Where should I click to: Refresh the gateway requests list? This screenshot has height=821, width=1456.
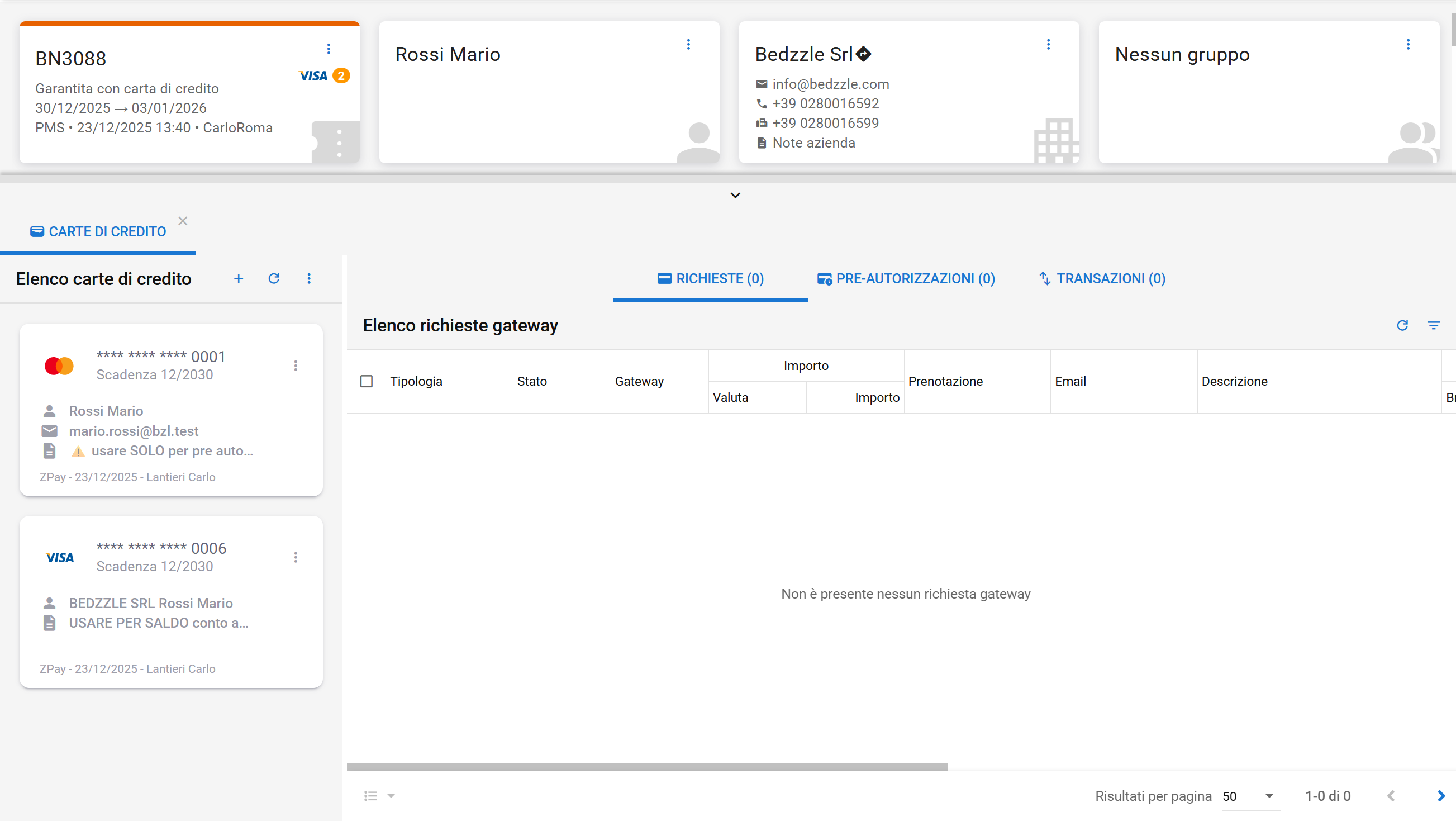point(1402,325)
